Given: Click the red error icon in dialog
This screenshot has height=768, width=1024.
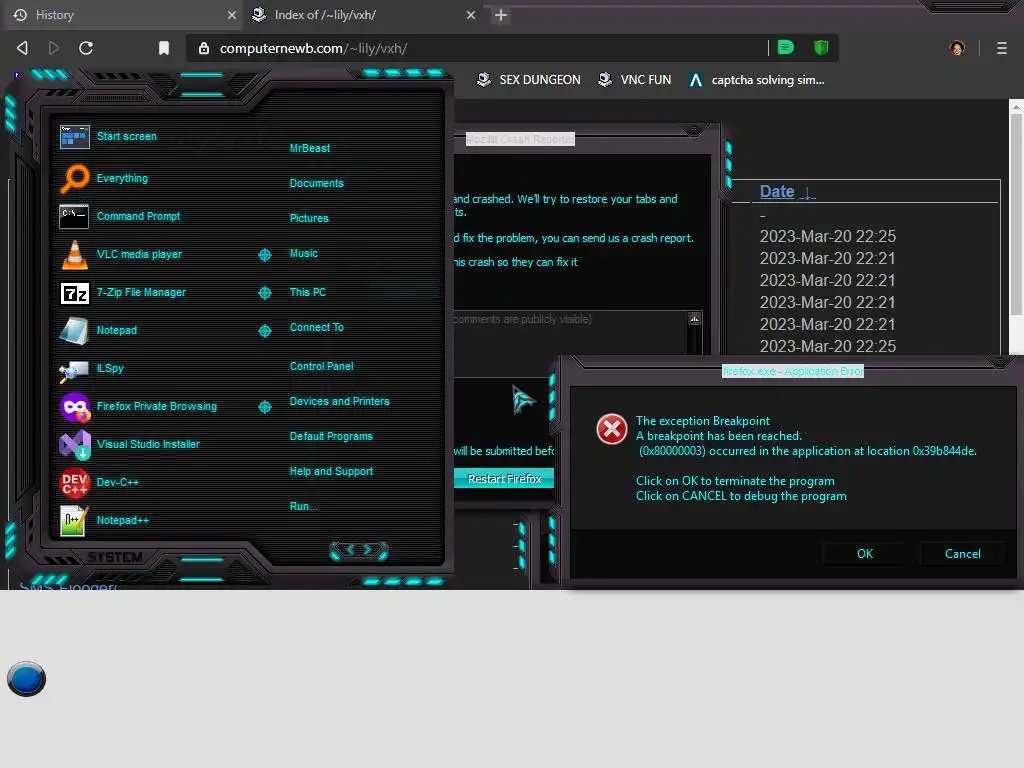Looking at the screenshot, I should pyautogui.click(x=611, y=429).
